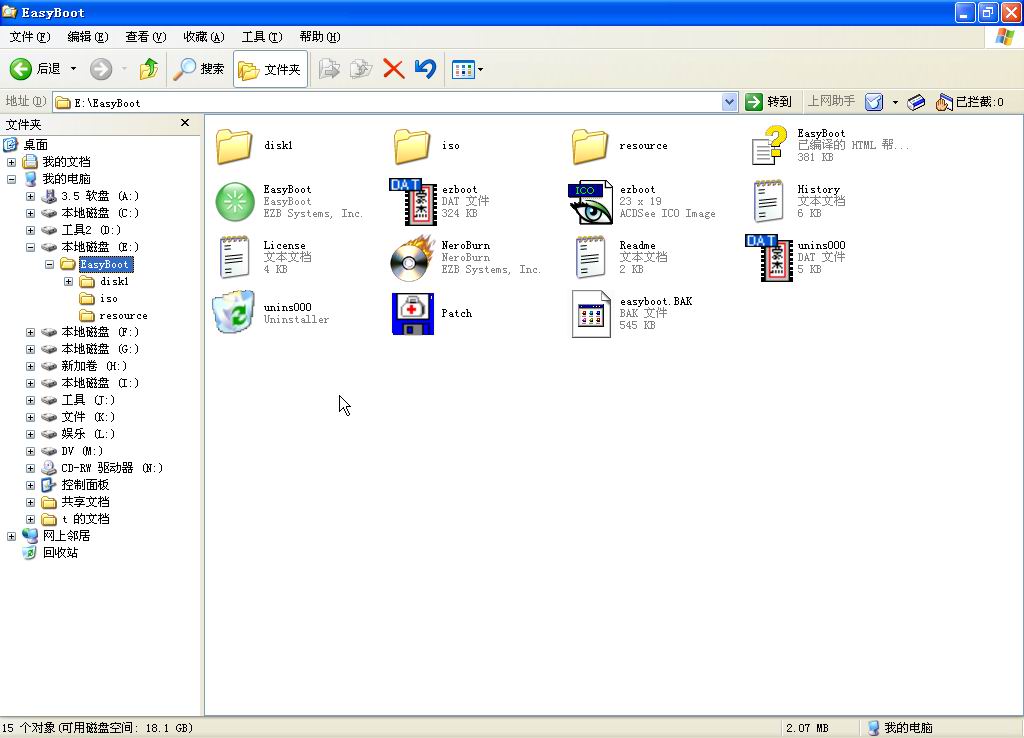1024x738 pixels.
Task: Click the blocked popups (已拦截) icon
Action: coord(944,102)
